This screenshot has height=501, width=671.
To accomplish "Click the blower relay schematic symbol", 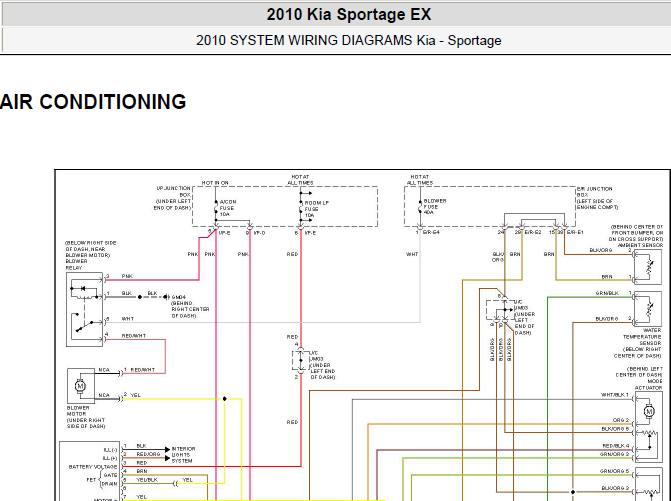I will [84, 309].
